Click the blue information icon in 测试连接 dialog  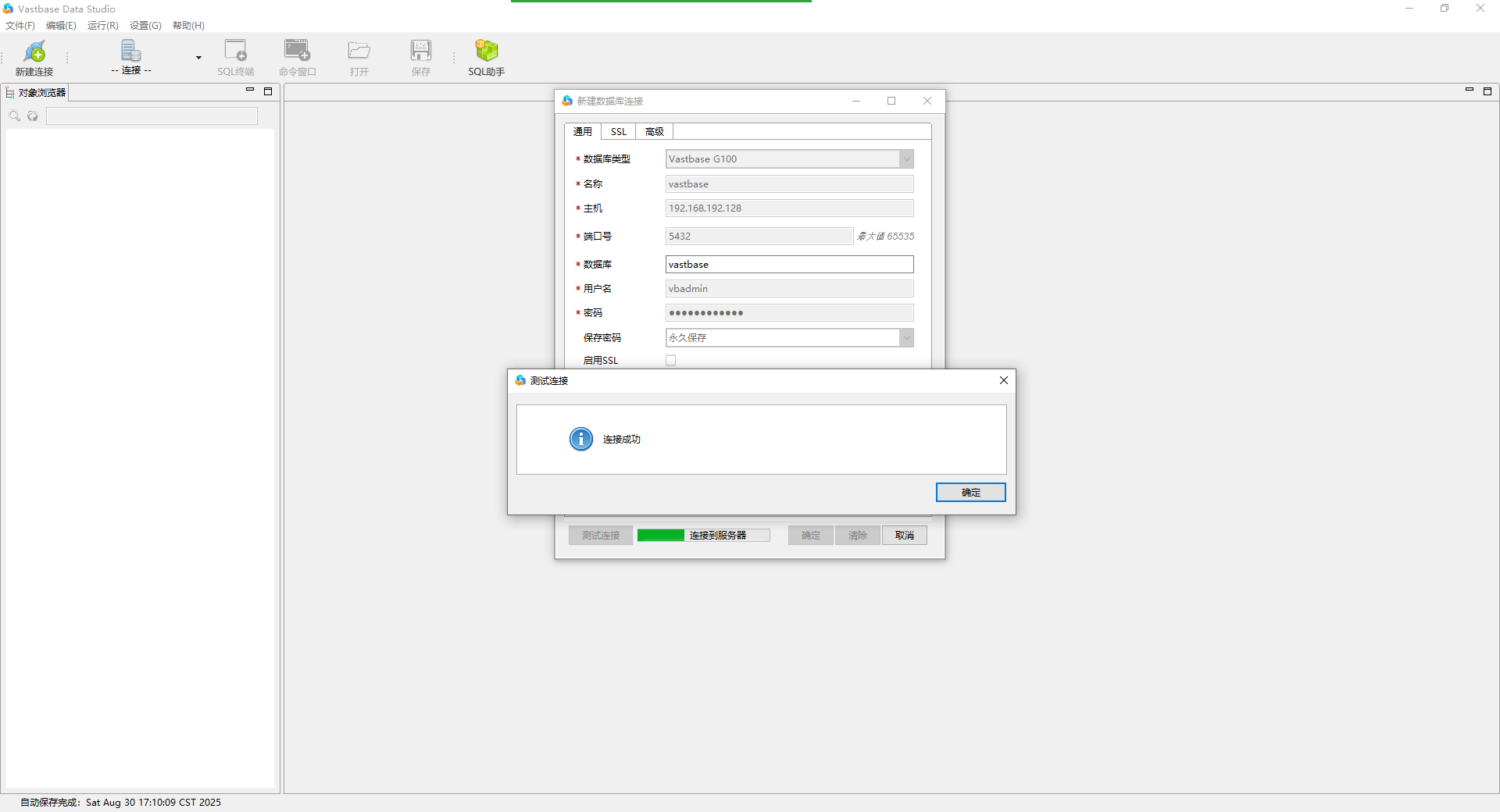coord(581,439)
